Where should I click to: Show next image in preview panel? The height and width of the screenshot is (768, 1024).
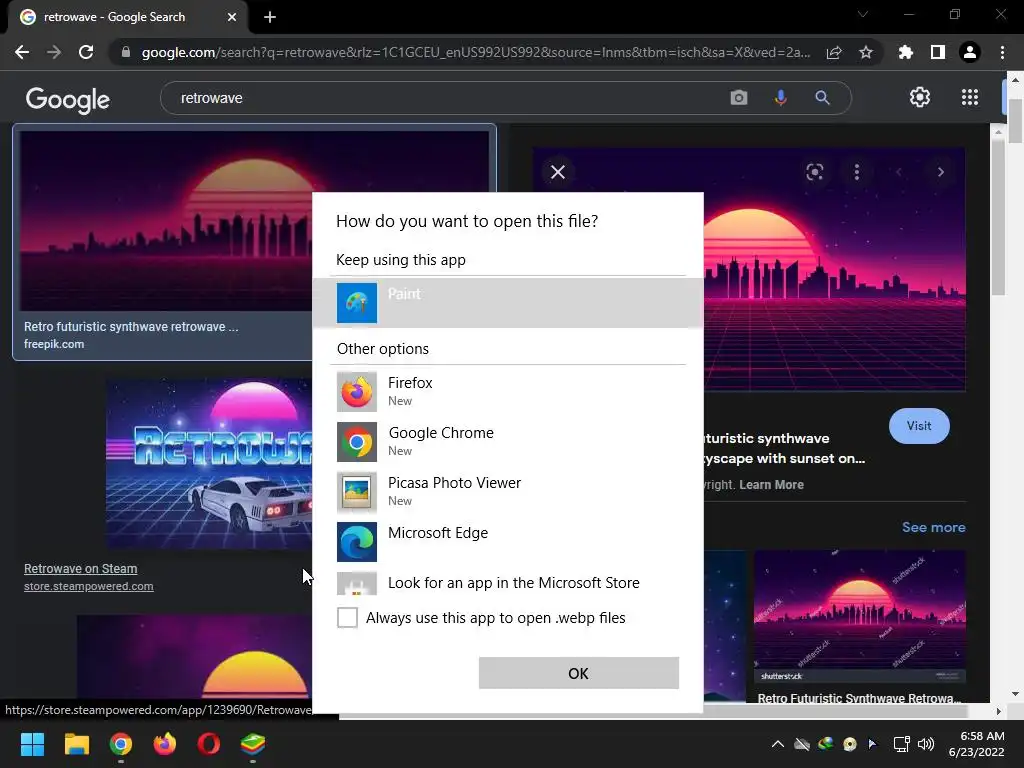coord(940,172)
